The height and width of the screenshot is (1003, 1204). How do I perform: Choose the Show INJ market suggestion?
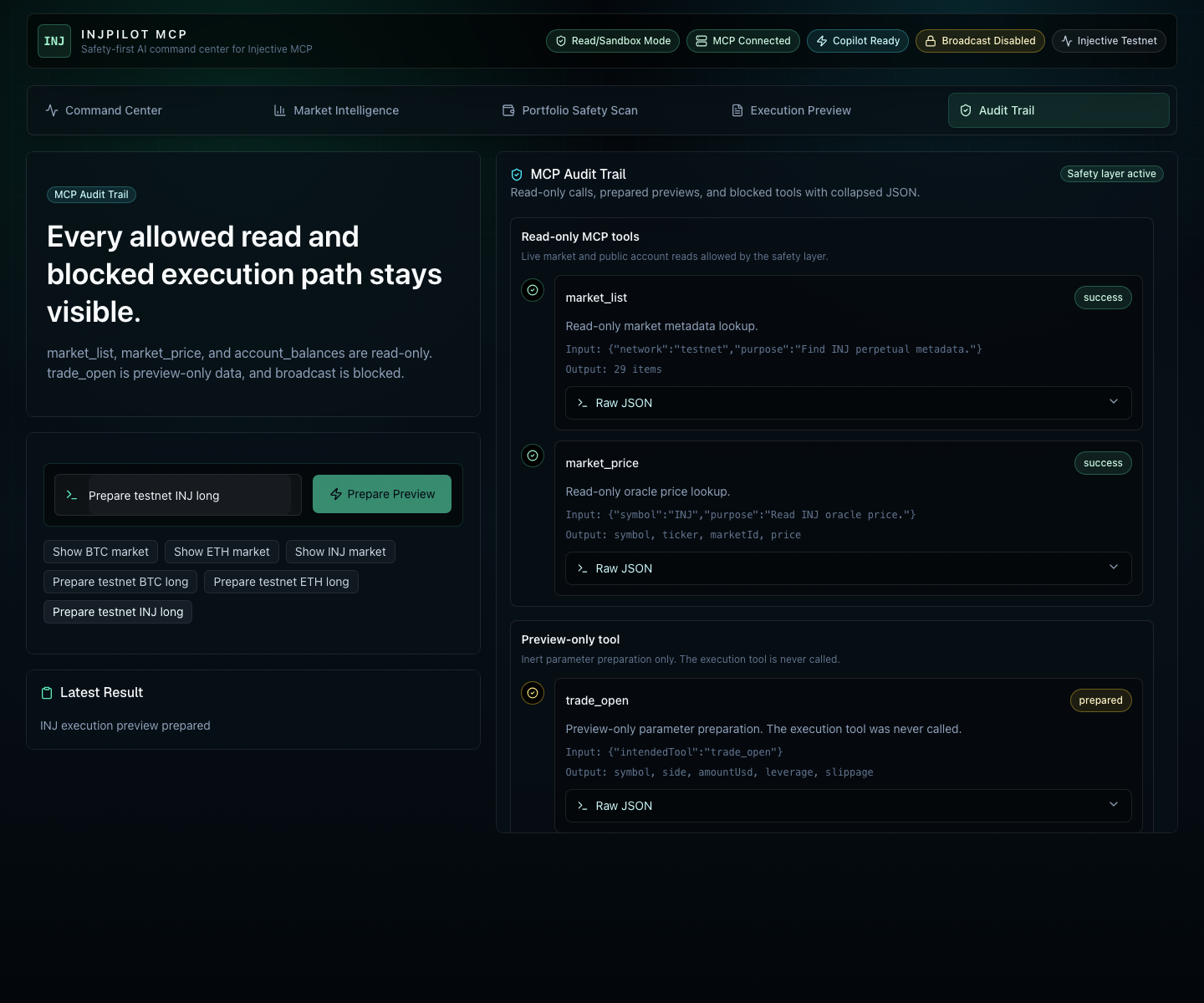click(x=340, y=552)
